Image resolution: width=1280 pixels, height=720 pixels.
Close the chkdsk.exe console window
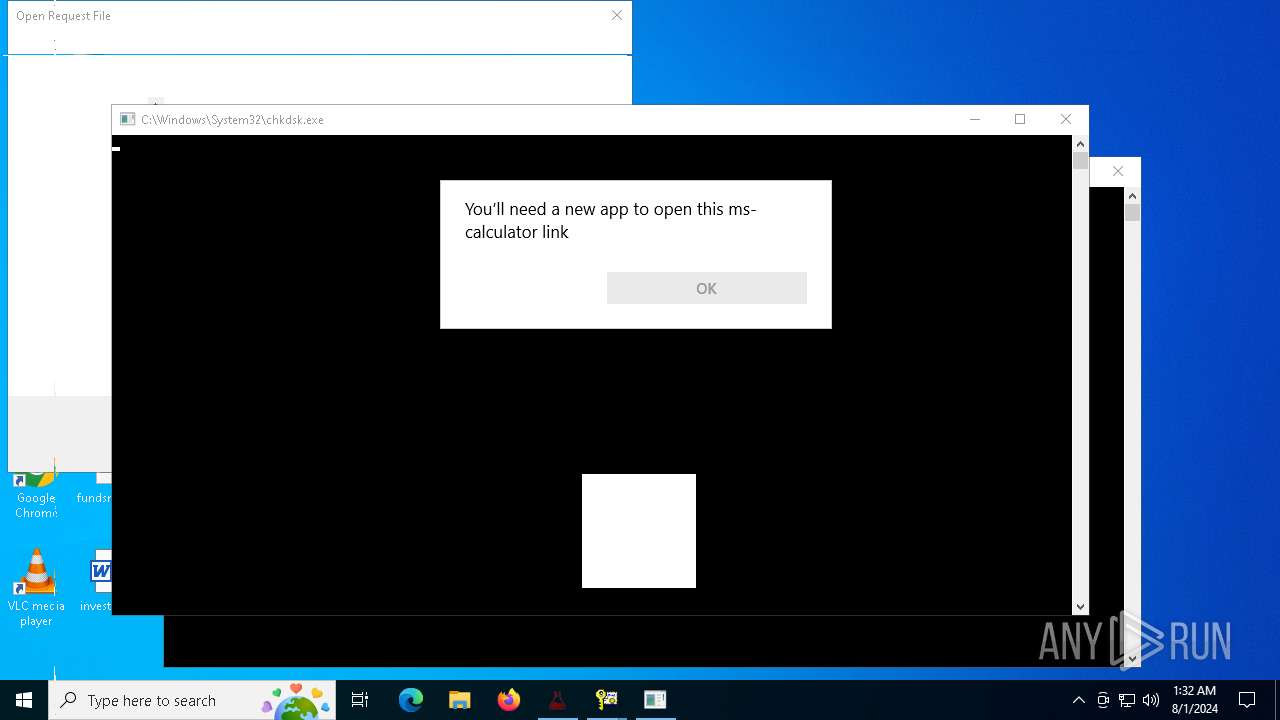(x=1066, y=119)
